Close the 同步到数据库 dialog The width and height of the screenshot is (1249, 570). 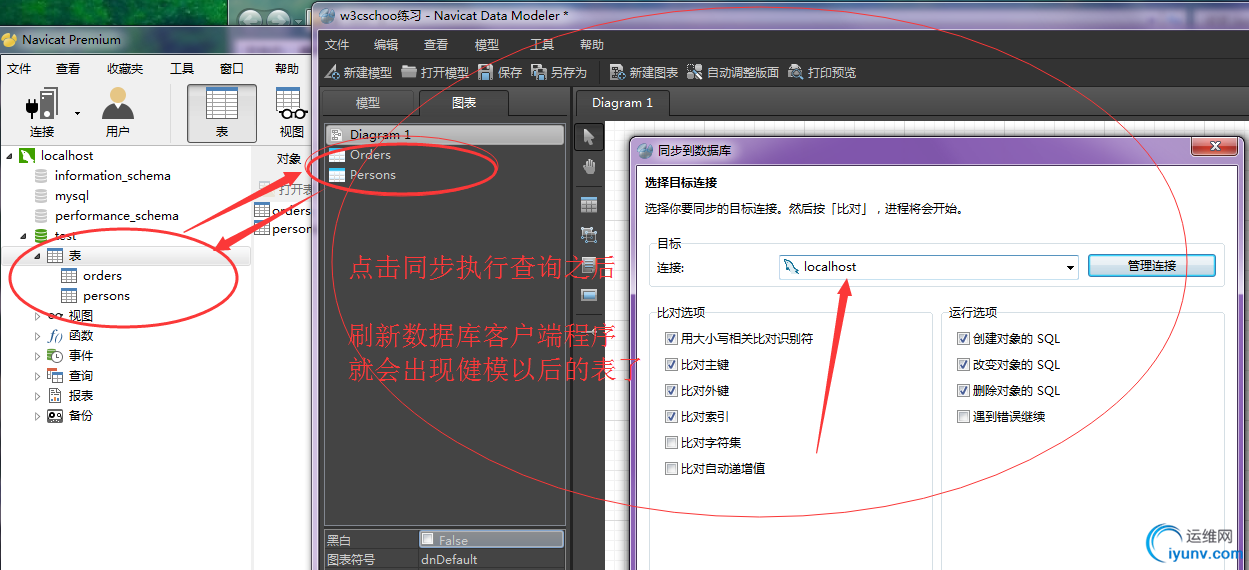(1215, 147)
